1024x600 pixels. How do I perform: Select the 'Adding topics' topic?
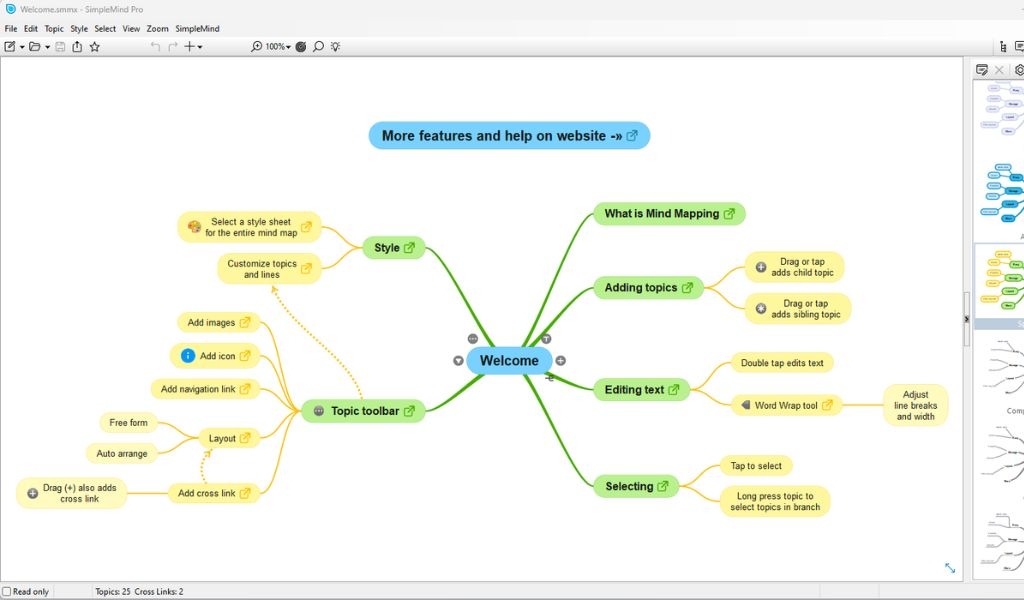(x=648, y=287)
